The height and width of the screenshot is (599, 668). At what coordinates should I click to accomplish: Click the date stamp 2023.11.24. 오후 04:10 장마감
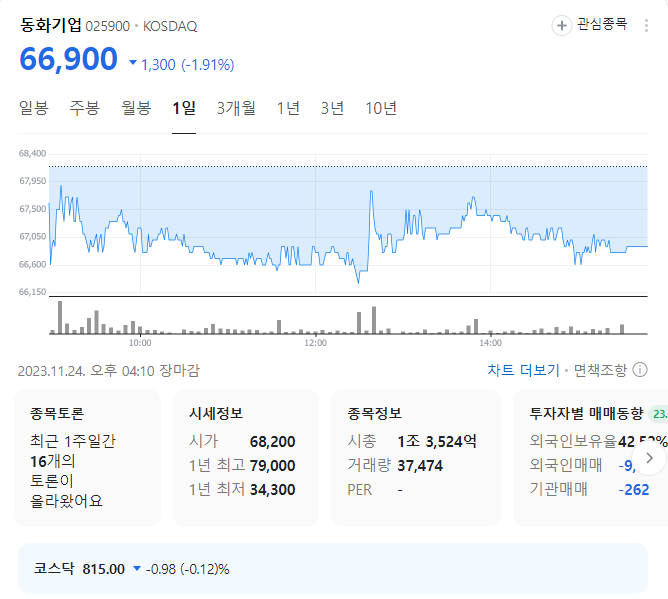pos(109,371)
